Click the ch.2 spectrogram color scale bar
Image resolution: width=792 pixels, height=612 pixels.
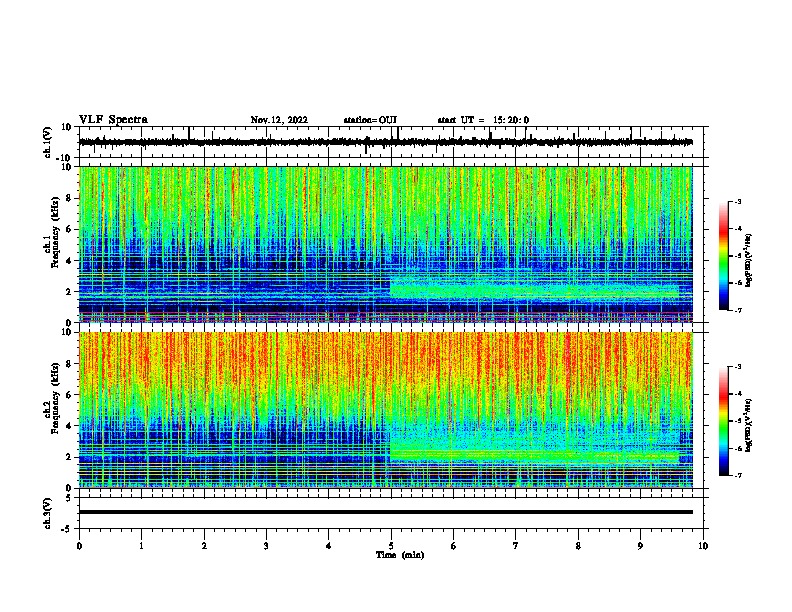click(x=723, y=421)
